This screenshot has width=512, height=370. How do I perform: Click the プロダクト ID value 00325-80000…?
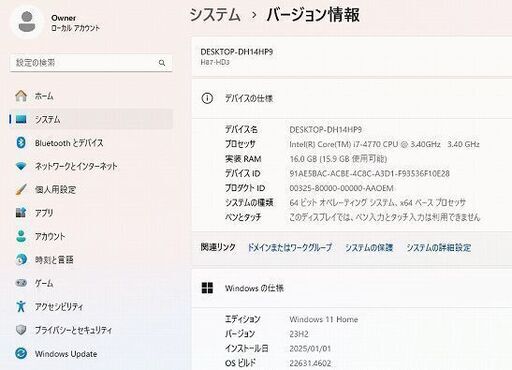tap(341, 188)
